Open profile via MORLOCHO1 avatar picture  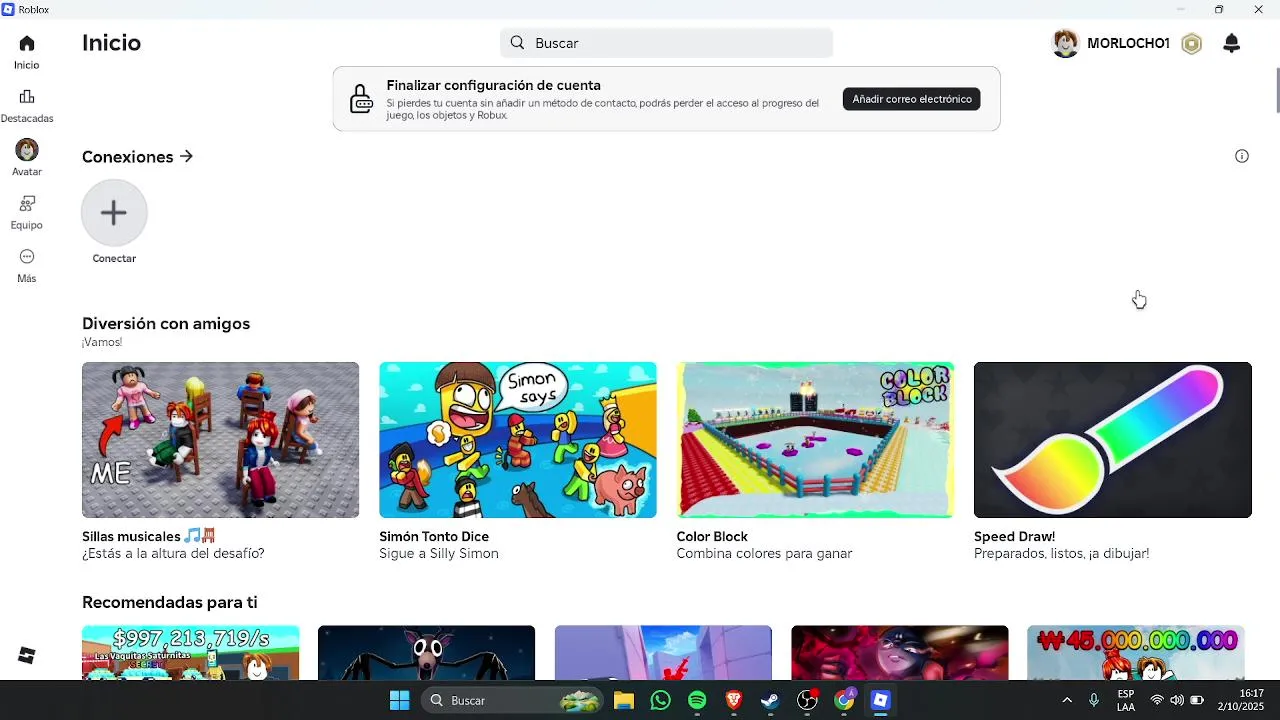pos(1066,44)
